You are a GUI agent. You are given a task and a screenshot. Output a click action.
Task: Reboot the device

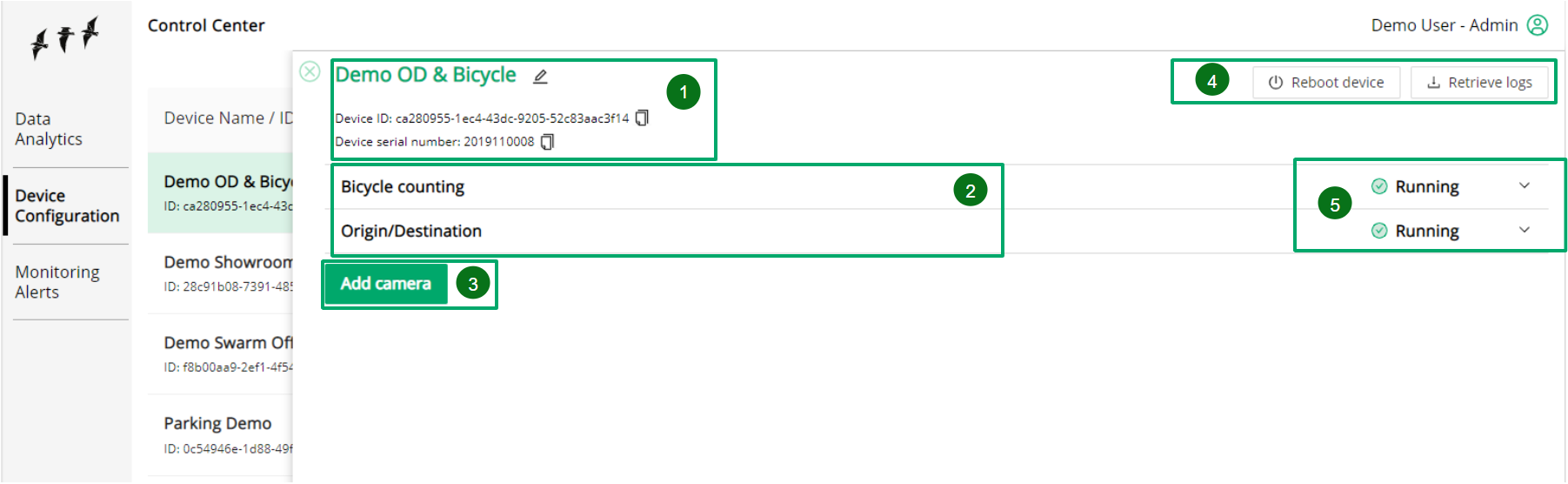[1326, 83]
